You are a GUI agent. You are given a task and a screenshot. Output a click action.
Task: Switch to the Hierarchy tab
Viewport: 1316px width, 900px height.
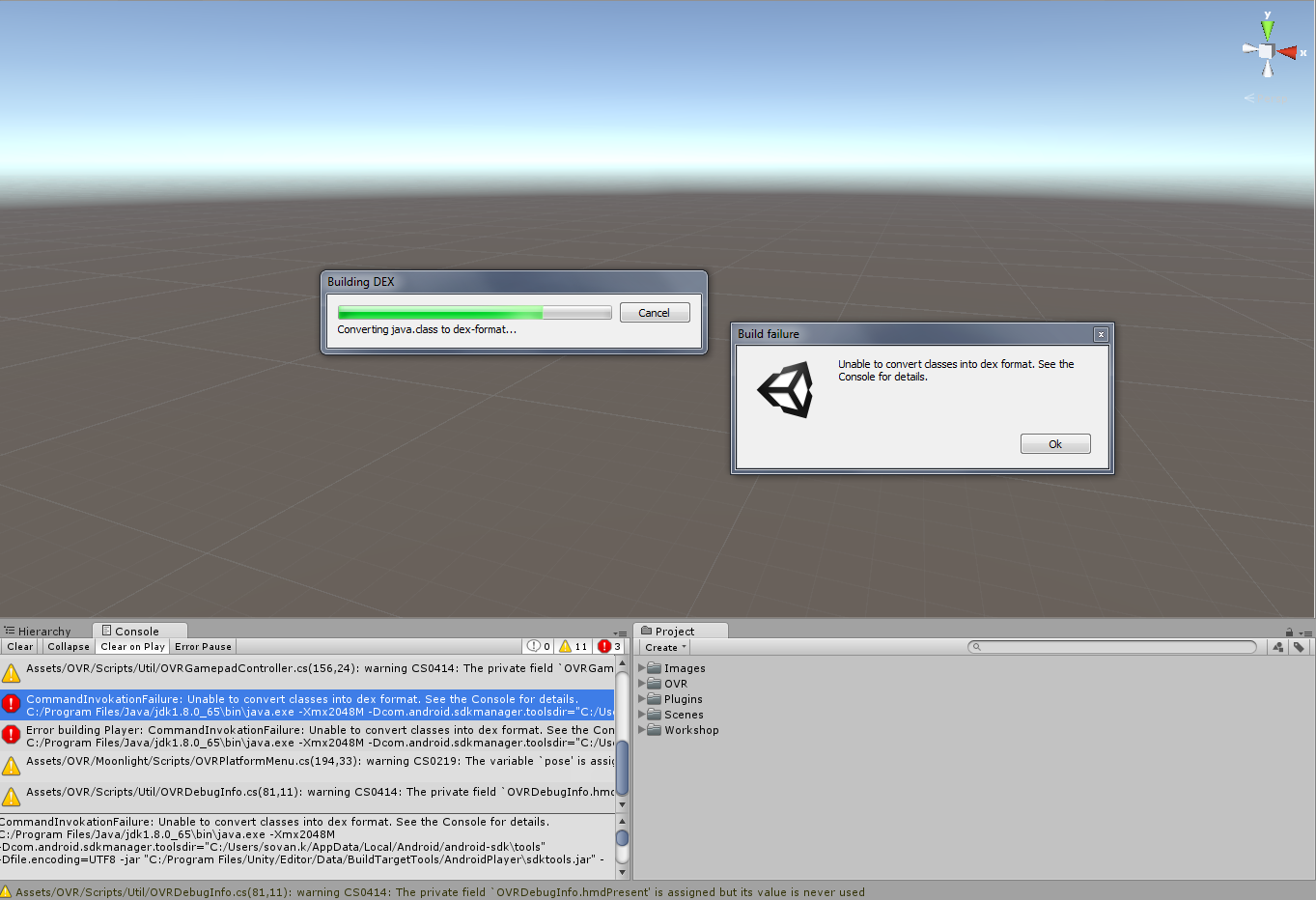(37, 632)
